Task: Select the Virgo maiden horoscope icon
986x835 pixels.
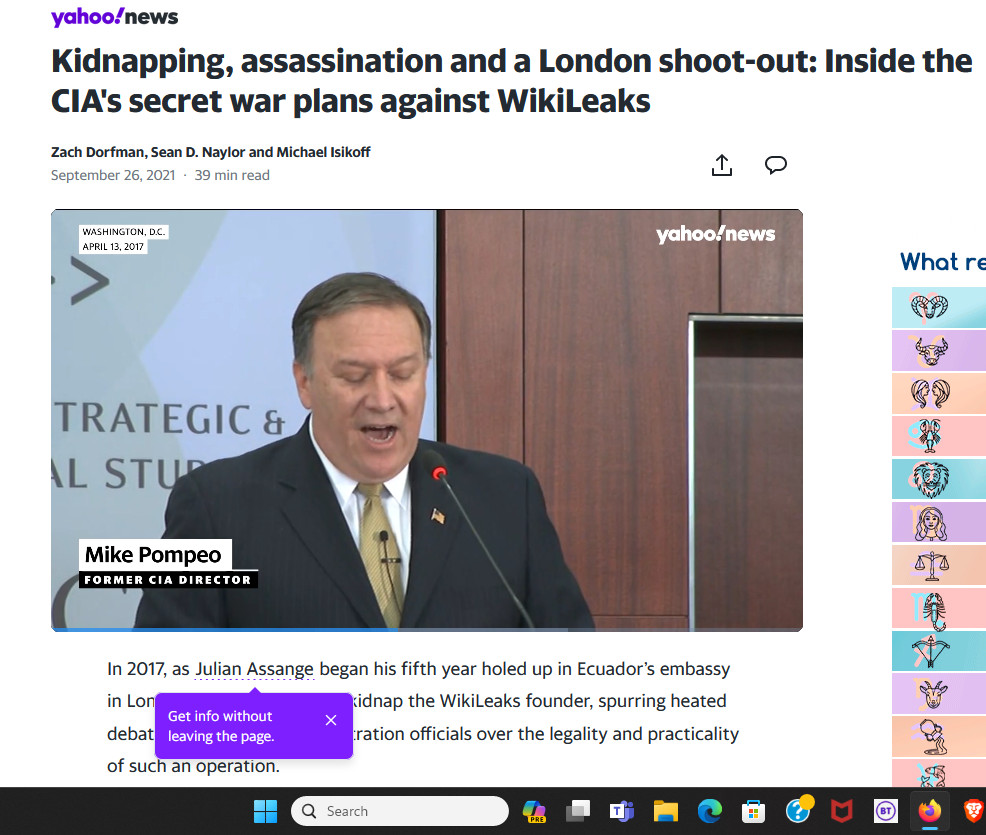Action: (x=930, y=523)
